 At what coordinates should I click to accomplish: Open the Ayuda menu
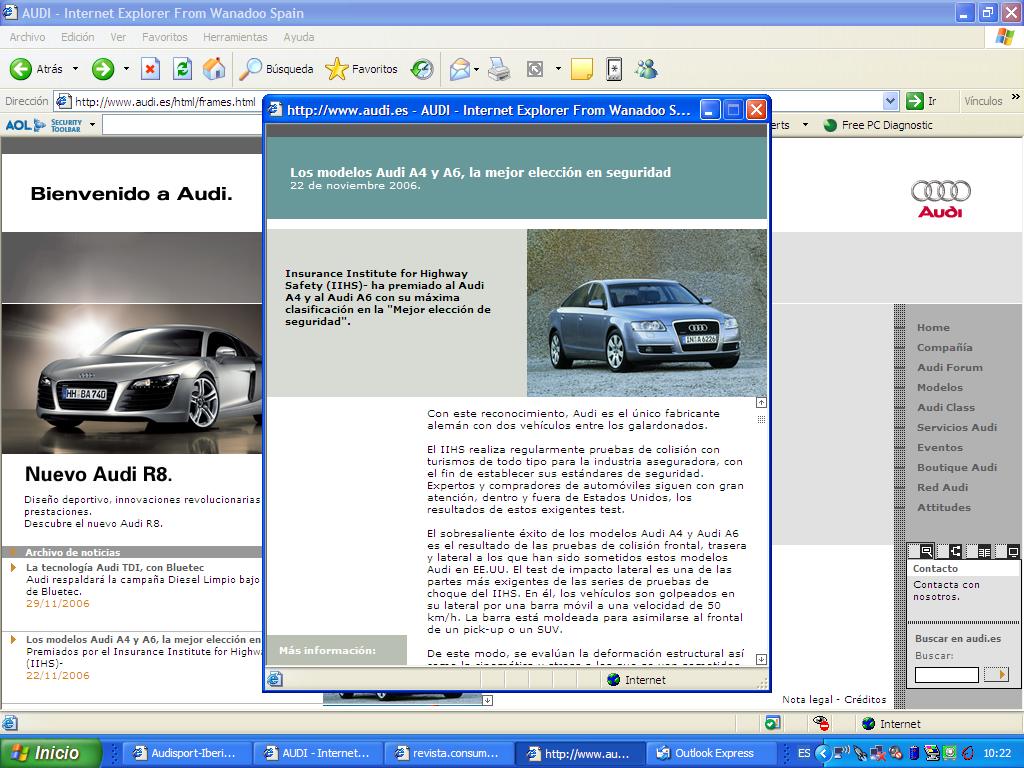point(298,37)
